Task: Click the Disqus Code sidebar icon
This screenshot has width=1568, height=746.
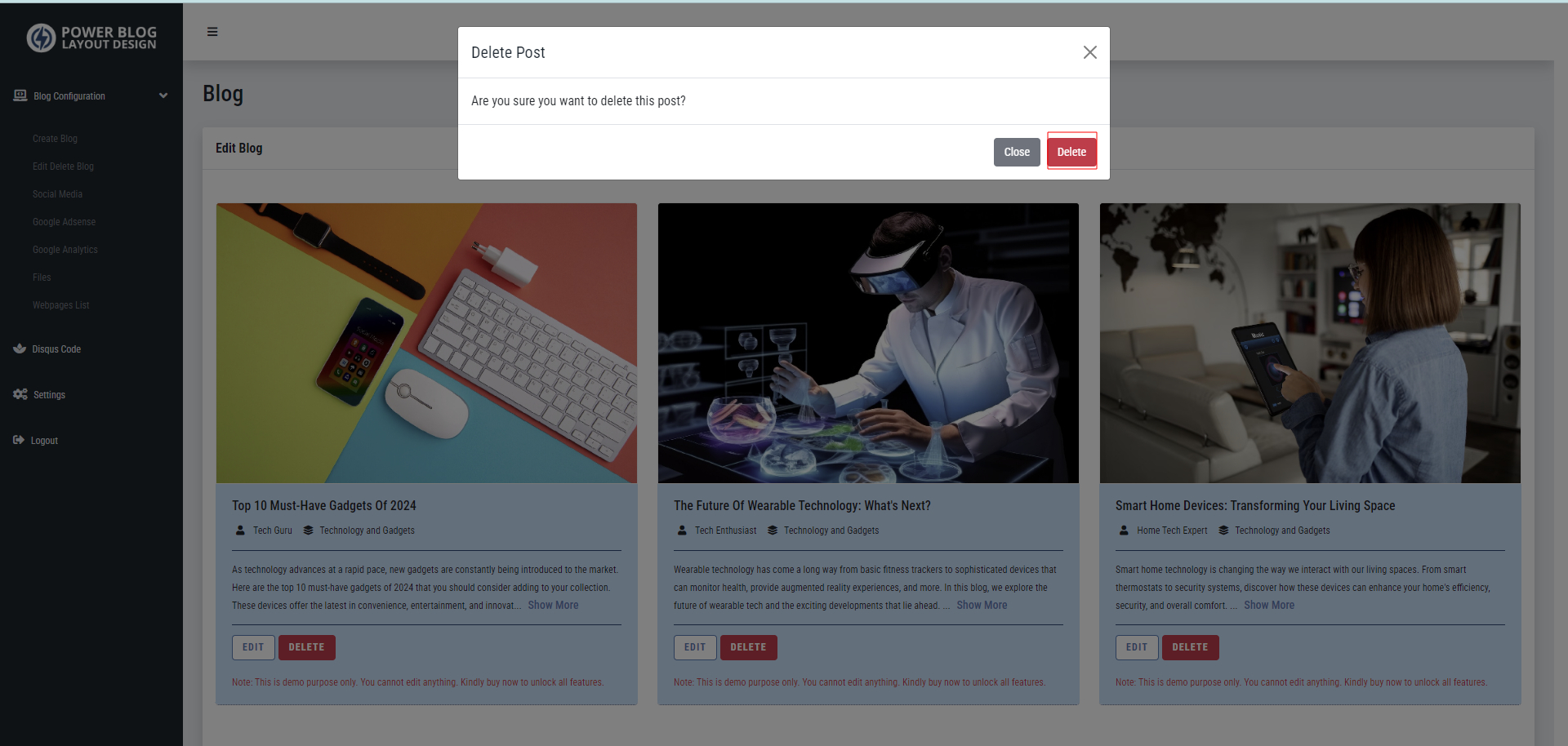Action: coord(20,349)
